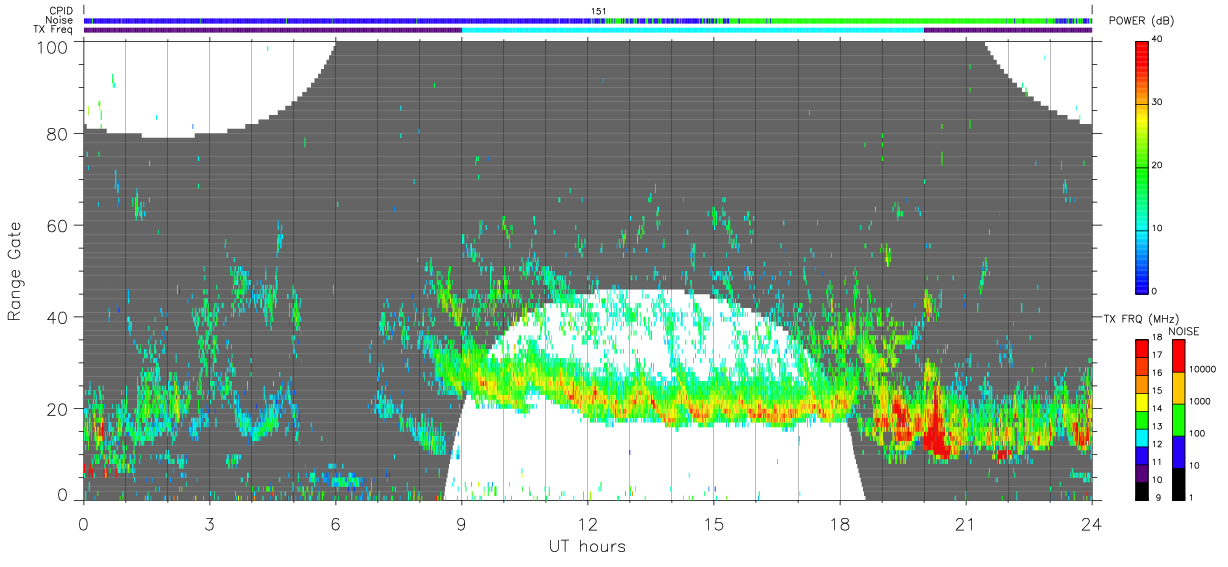
Task: Click the blue segment of NOISE colorbar
Action: 1178,451
